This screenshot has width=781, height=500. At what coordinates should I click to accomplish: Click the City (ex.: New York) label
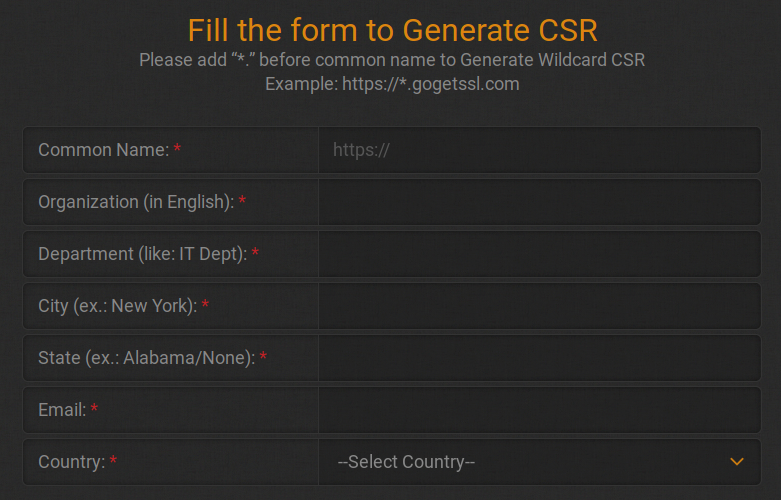(117, 306)
